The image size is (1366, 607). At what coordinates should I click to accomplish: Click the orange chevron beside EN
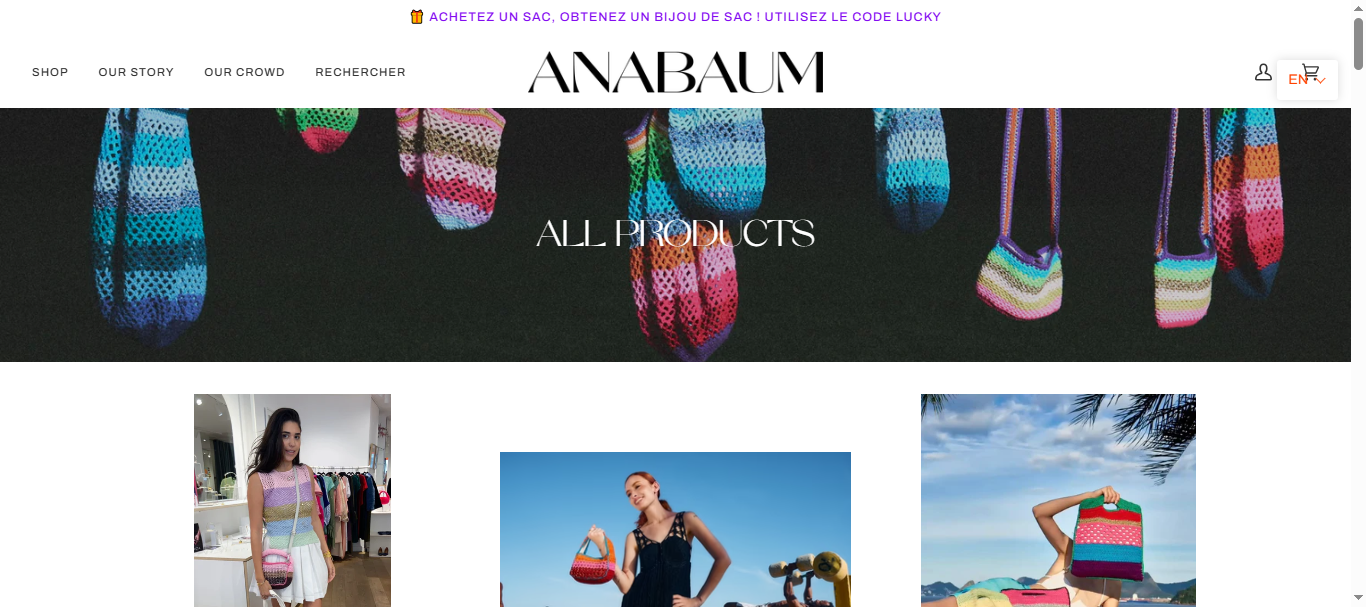pos(1321,81)
